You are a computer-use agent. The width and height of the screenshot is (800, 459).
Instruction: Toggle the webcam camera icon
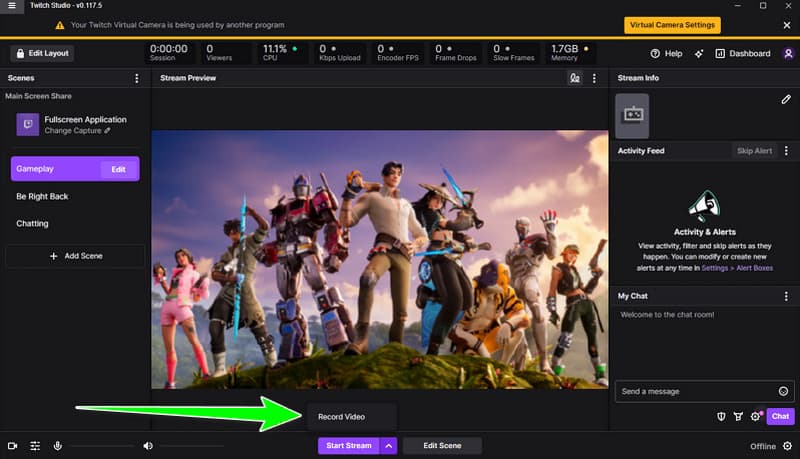pos(13,446)
